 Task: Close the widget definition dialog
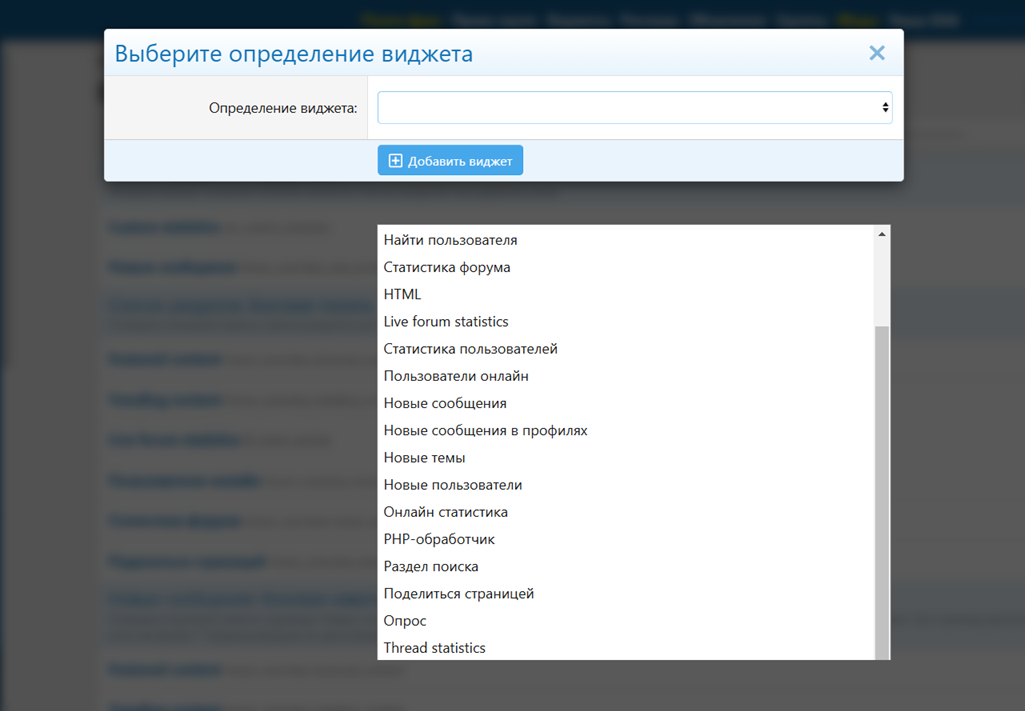876,53
